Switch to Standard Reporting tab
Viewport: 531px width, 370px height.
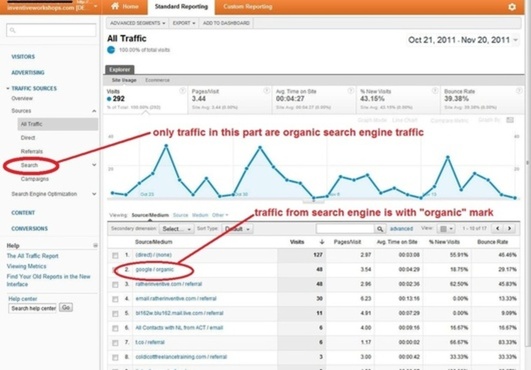[x=181, y=6]
